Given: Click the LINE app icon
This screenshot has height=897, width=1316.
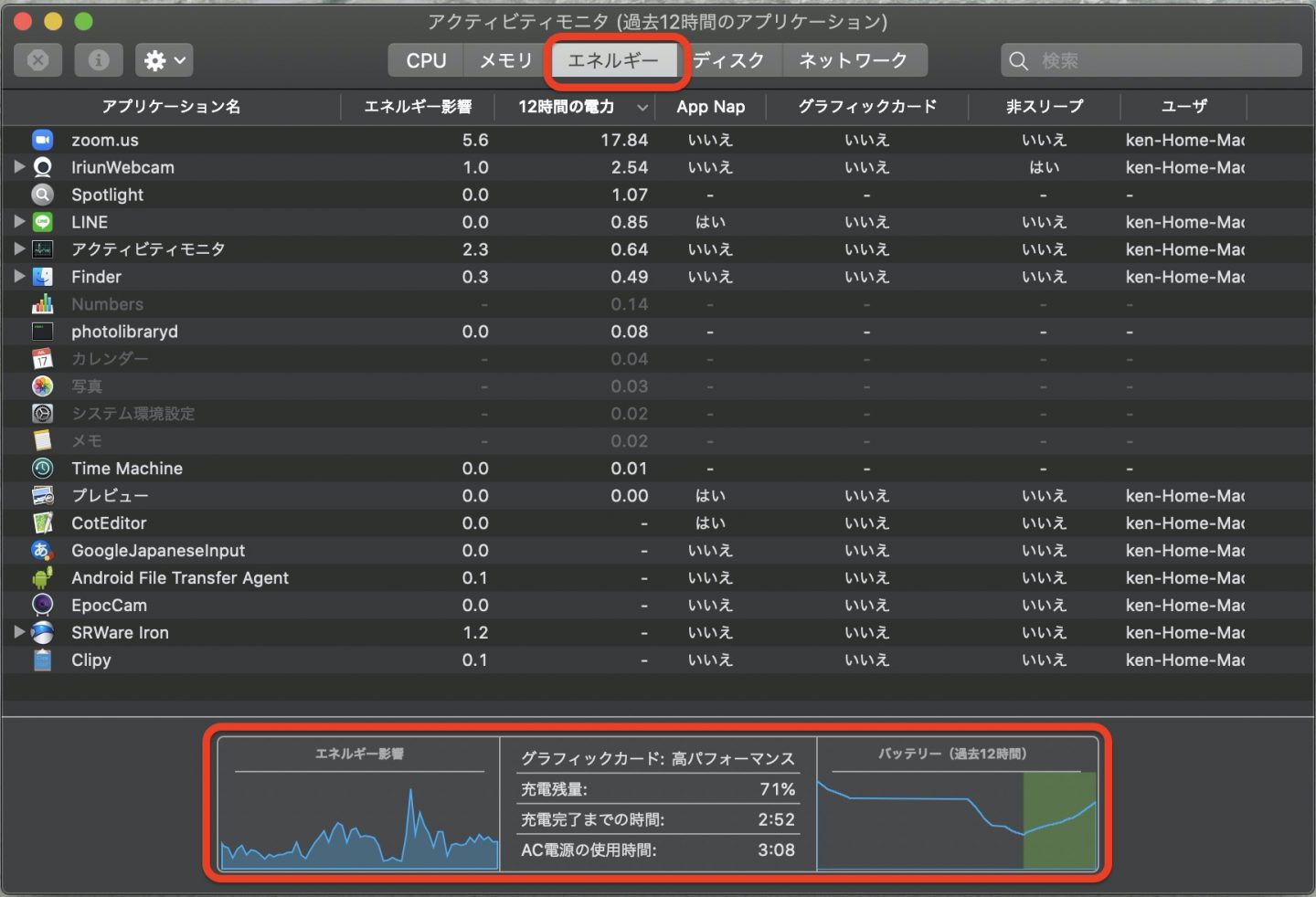Looking at the screenshot, I should coord(42,222).
